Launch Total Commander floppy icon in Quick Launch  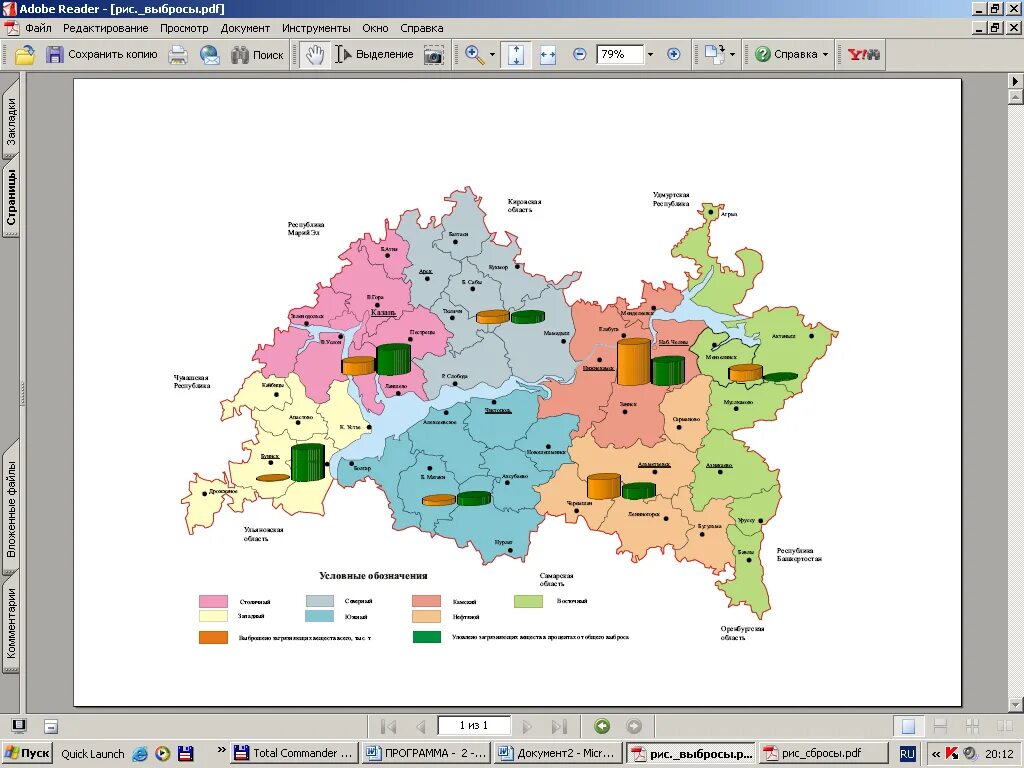coord(185,754)
